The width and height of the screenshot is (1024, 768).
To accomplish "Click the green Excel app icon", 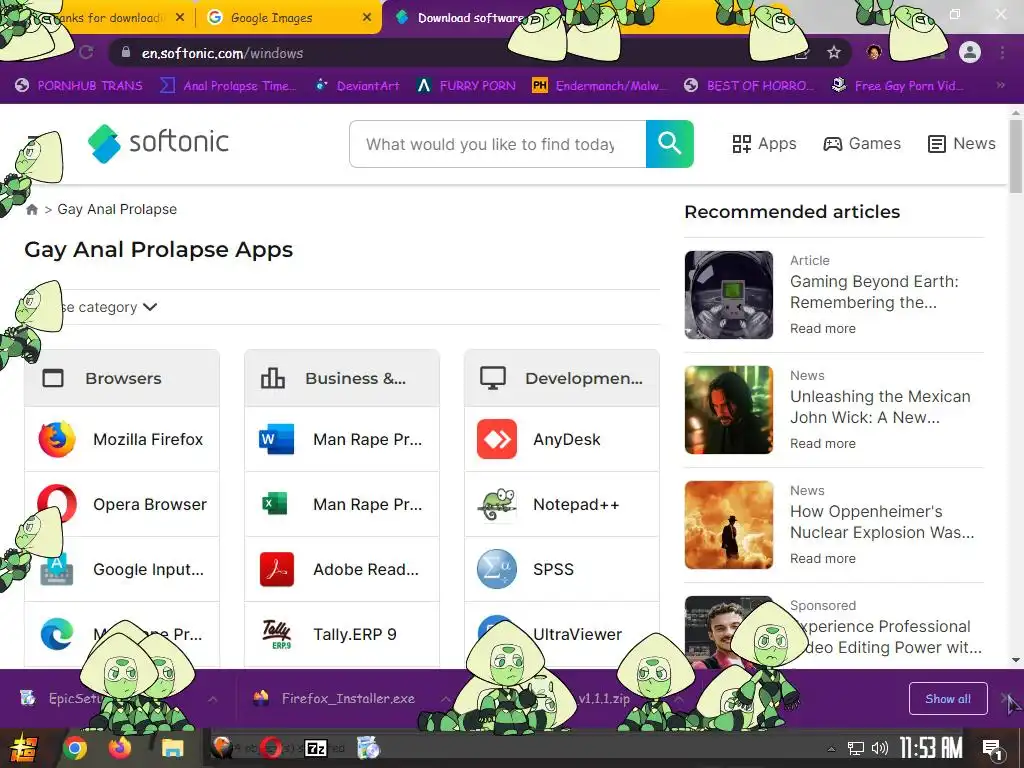I will pos(275,504).
